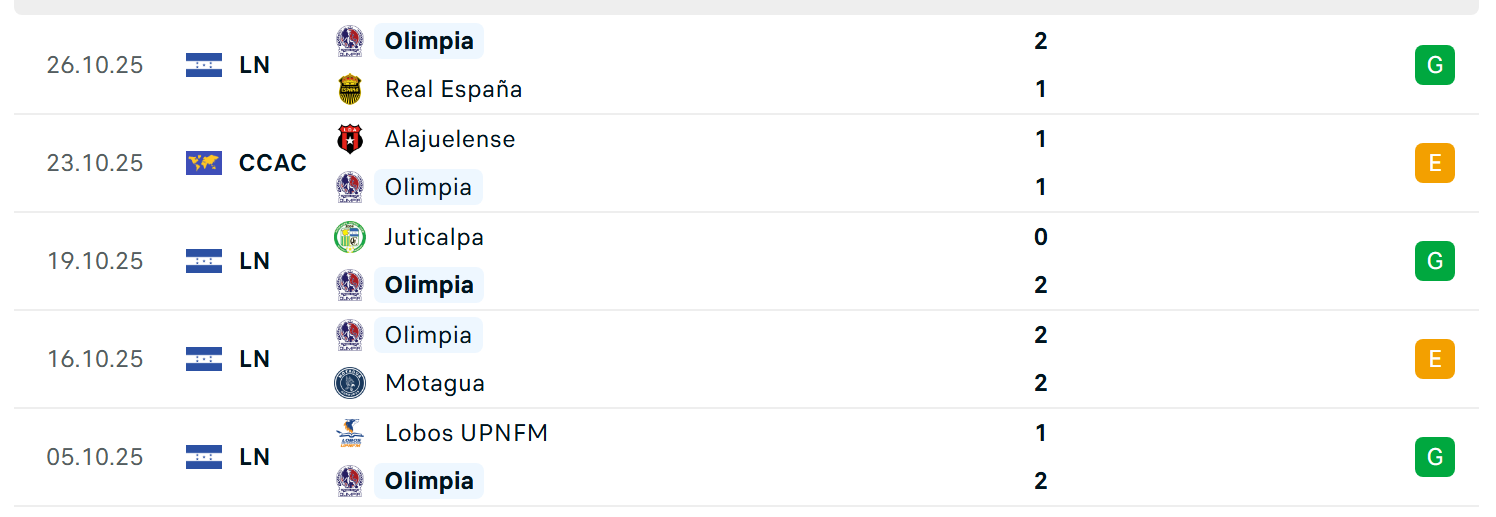Click the Real España team crest

click(x=349, y=89)
